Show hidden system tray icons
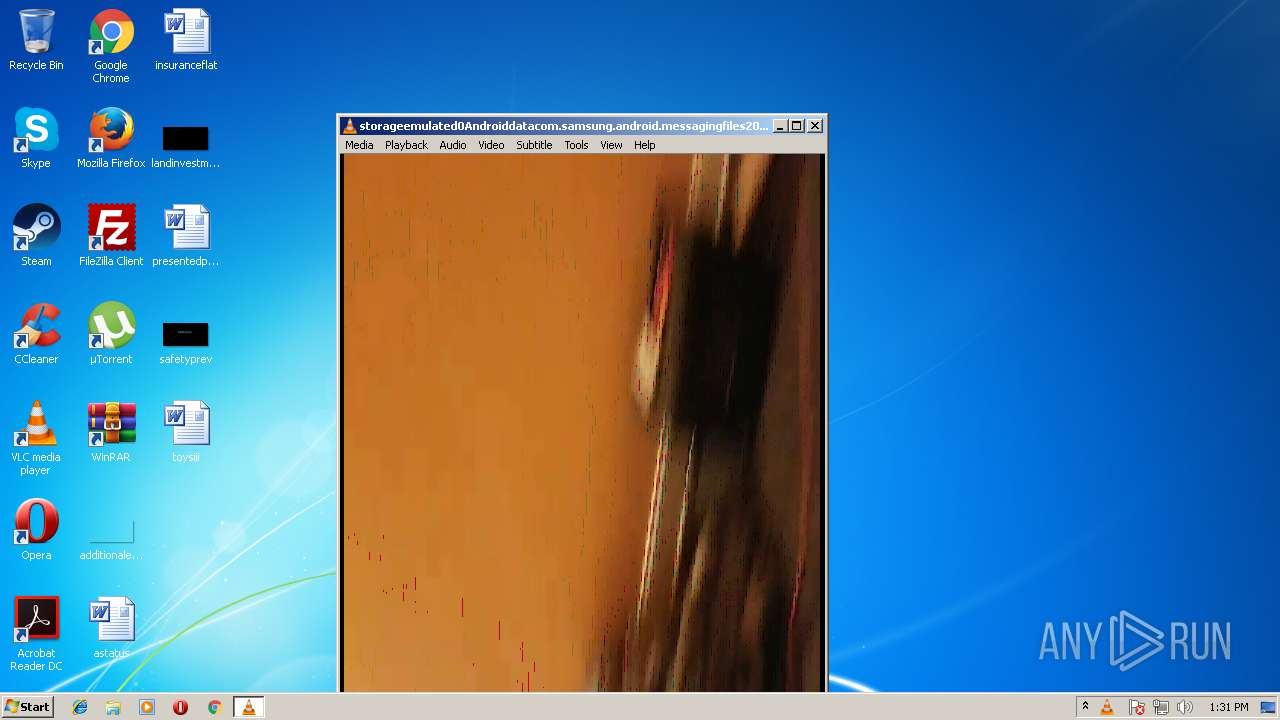1280x720 pixels. click(1085, 707)
